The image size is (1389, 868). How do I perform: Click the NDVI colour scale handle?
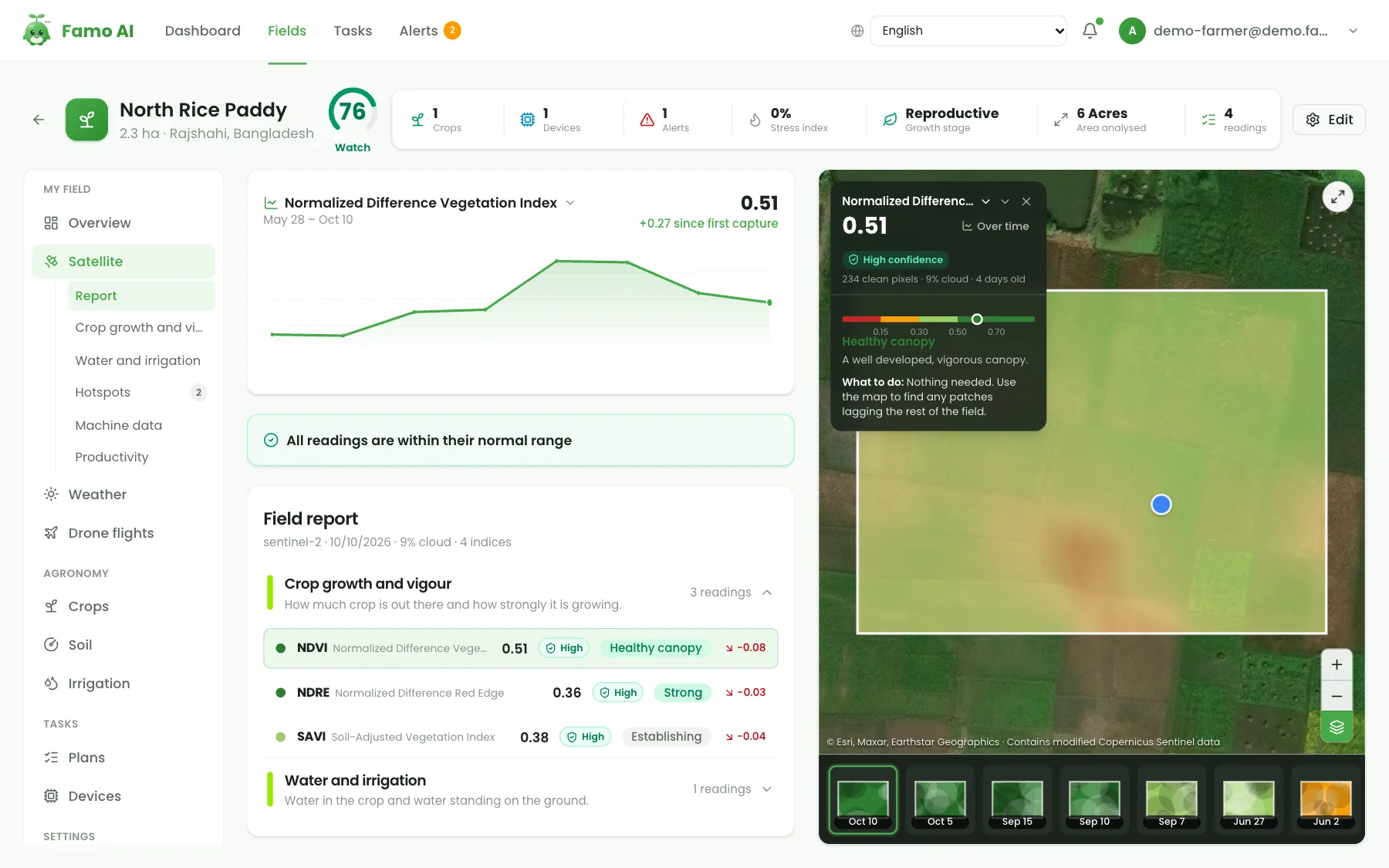[977, 319]
